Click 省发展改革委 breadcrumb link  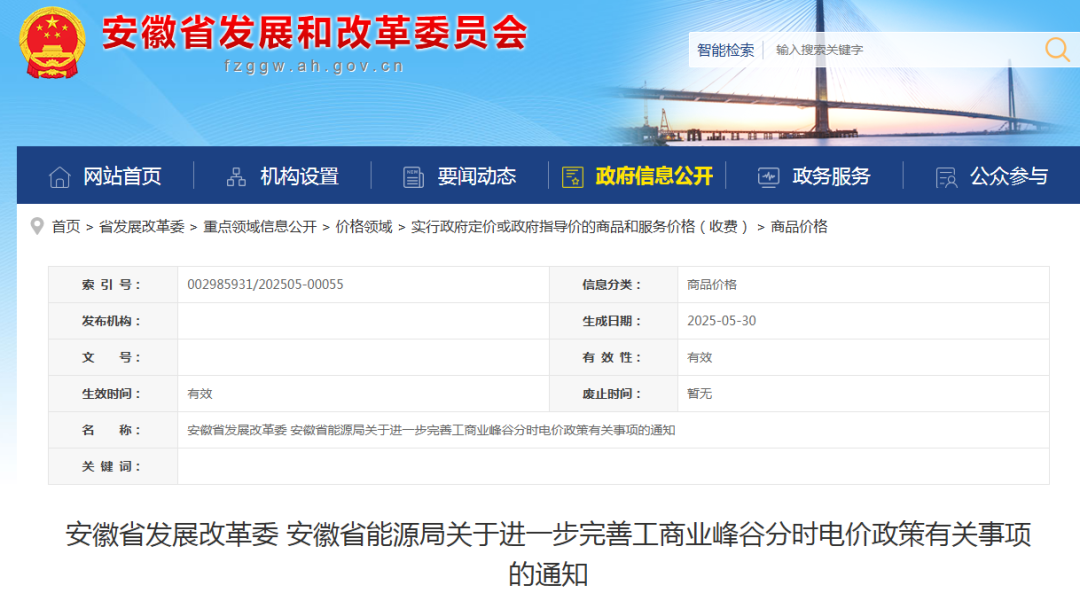tap(141, 227)
